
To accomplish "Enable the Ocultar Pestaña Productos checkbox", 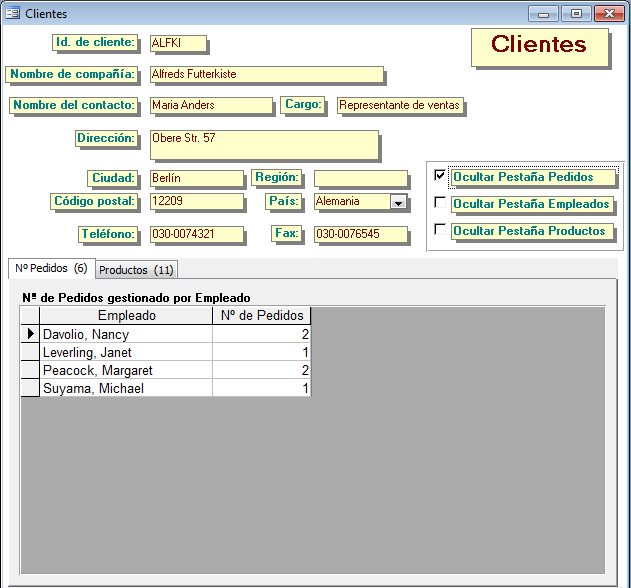I will 440,229.
